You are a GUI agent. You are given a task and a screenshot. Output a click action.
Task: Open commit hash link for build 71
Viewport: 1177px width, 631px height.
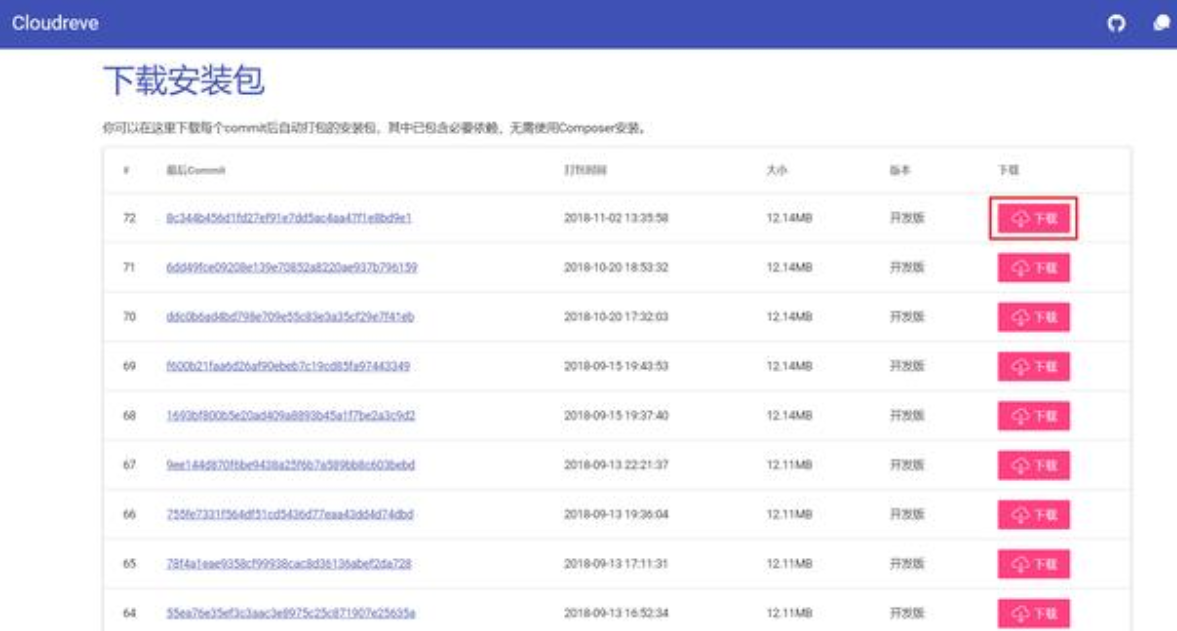coord(291,268)
